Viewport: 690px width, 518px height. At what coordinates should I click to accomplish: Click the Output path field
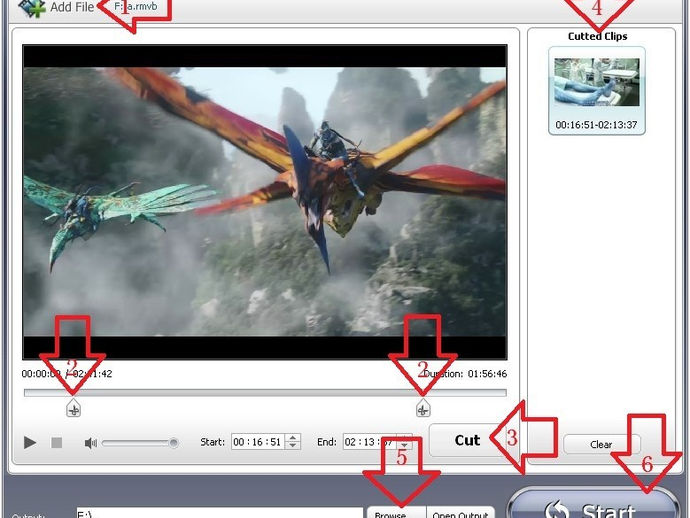click(x=220, y=513)
